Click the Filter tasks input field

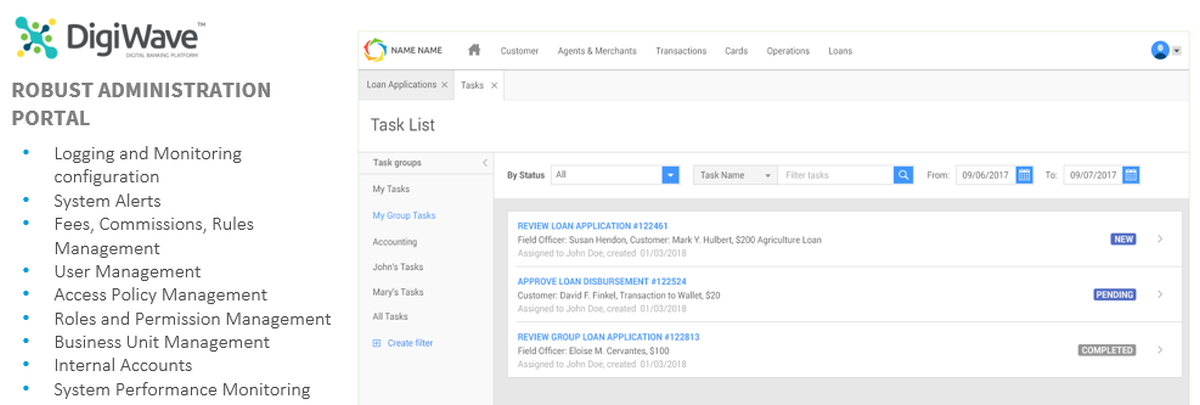(835, 175)
